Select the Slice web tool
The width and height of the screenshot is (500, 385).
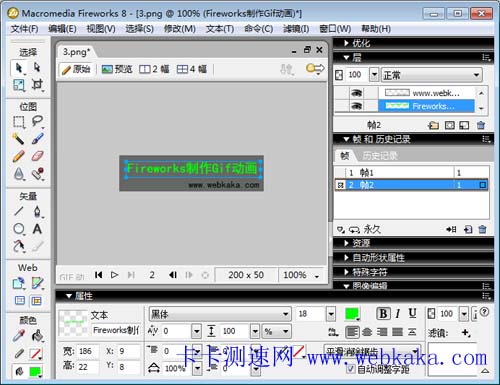click(37, 283)
